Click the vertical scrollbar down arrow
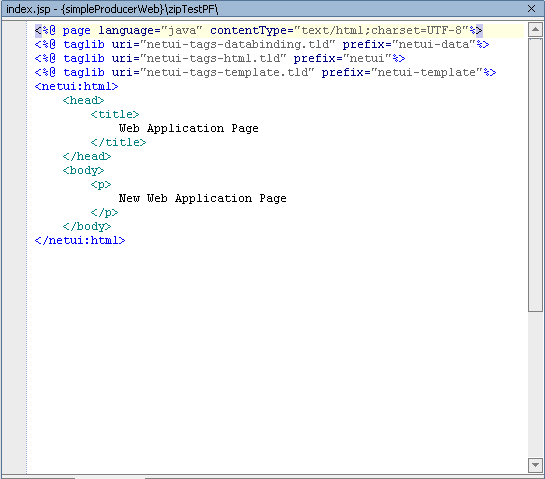 (535, 465)
